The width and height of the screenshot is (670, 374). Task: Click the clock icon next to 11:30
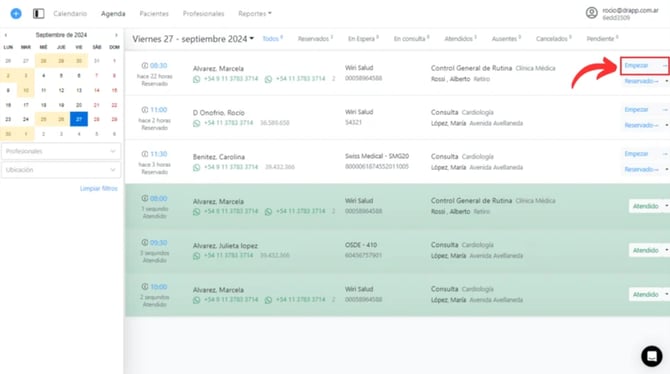[x=145, y=154]
